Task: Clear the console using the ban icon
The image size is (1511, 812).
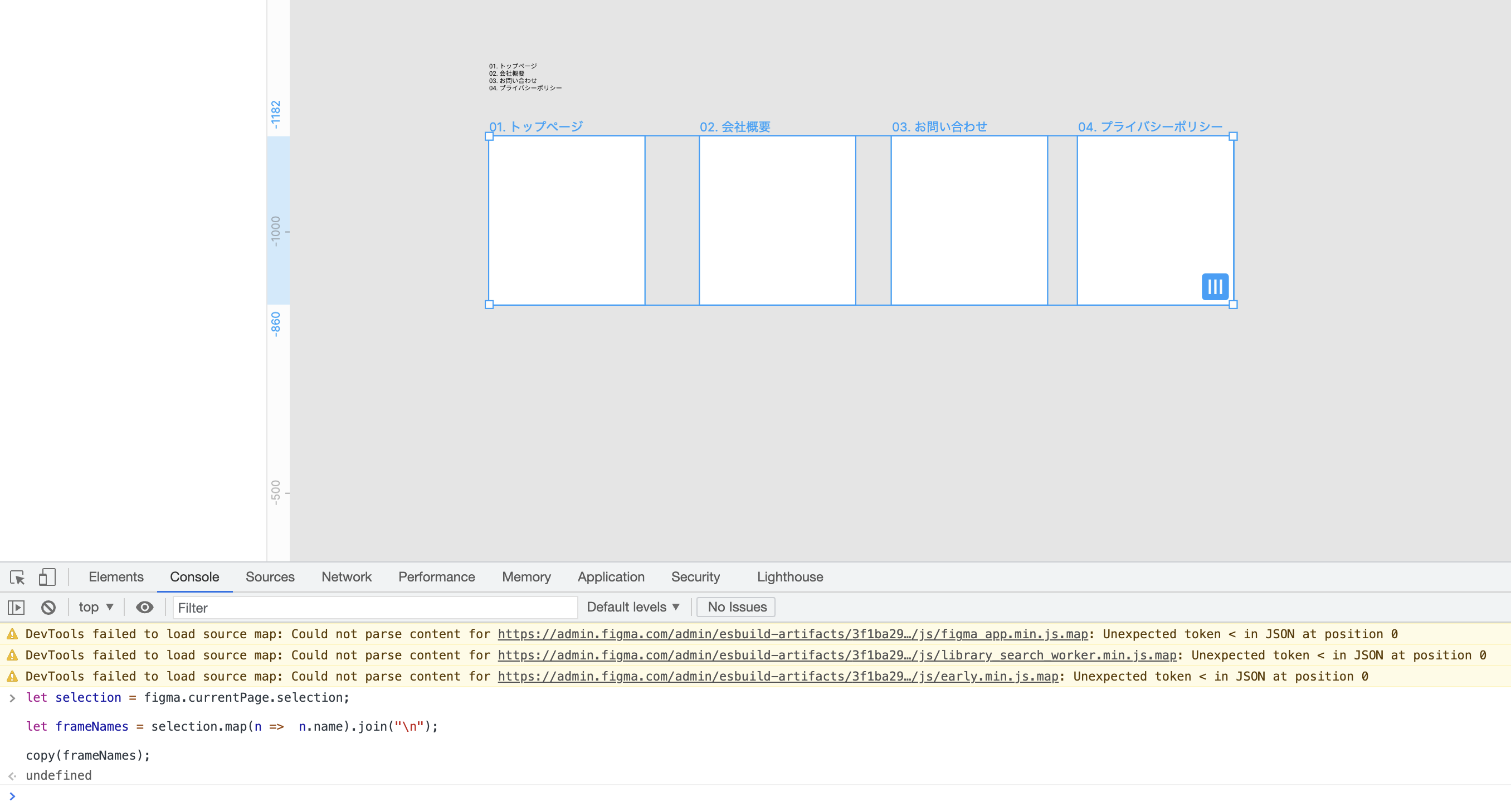Action: (x=48, y=608)
